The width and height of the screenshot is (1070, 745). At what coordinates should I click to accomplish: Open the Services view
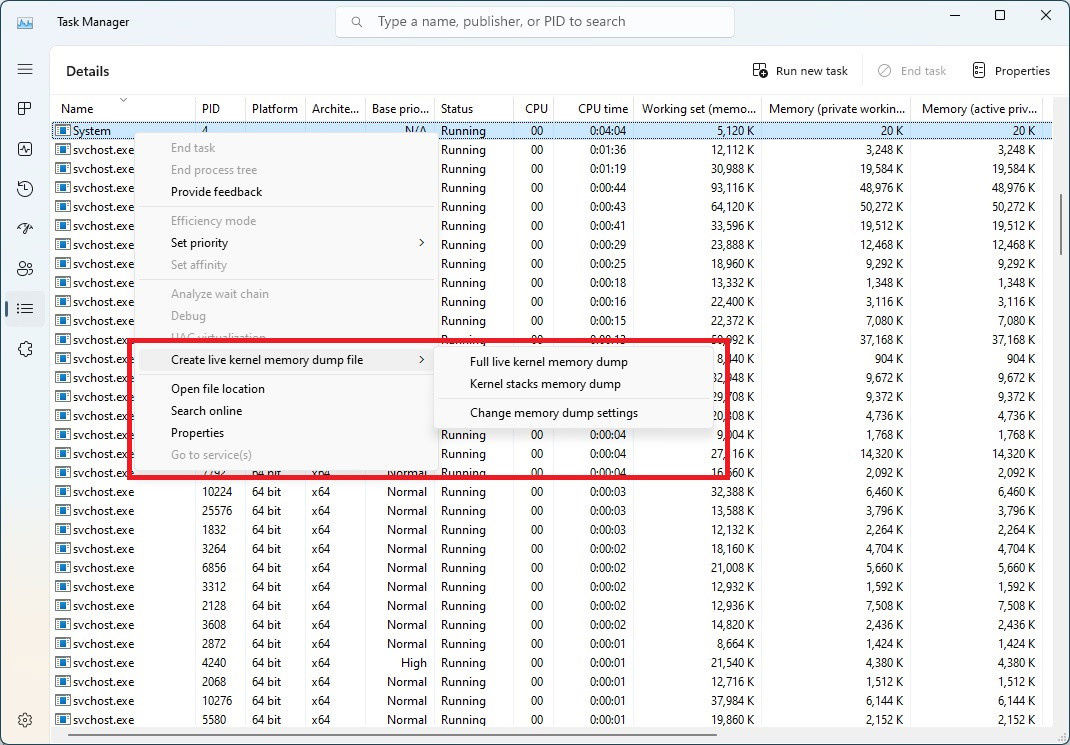click(25, 348)
